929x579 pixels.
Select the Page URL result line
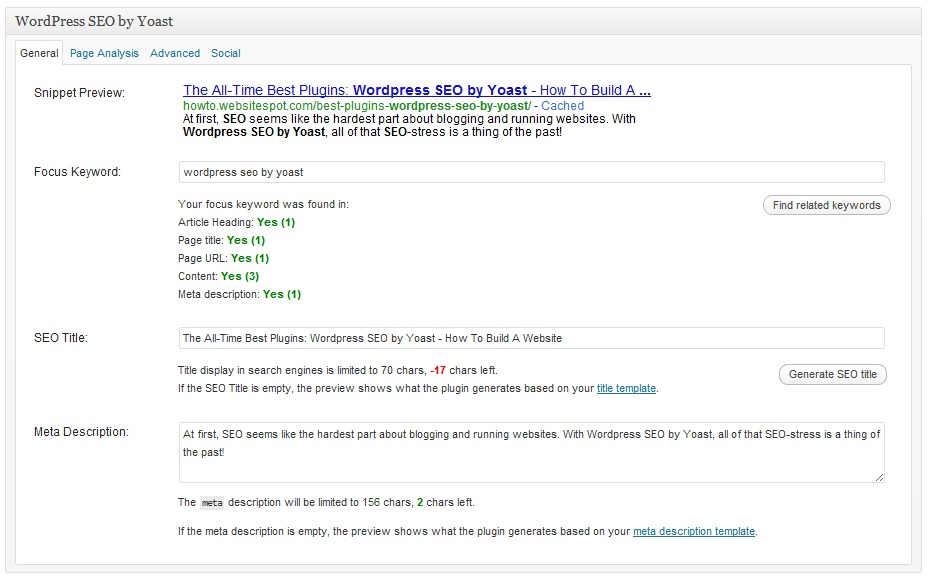tap(223, 258)
